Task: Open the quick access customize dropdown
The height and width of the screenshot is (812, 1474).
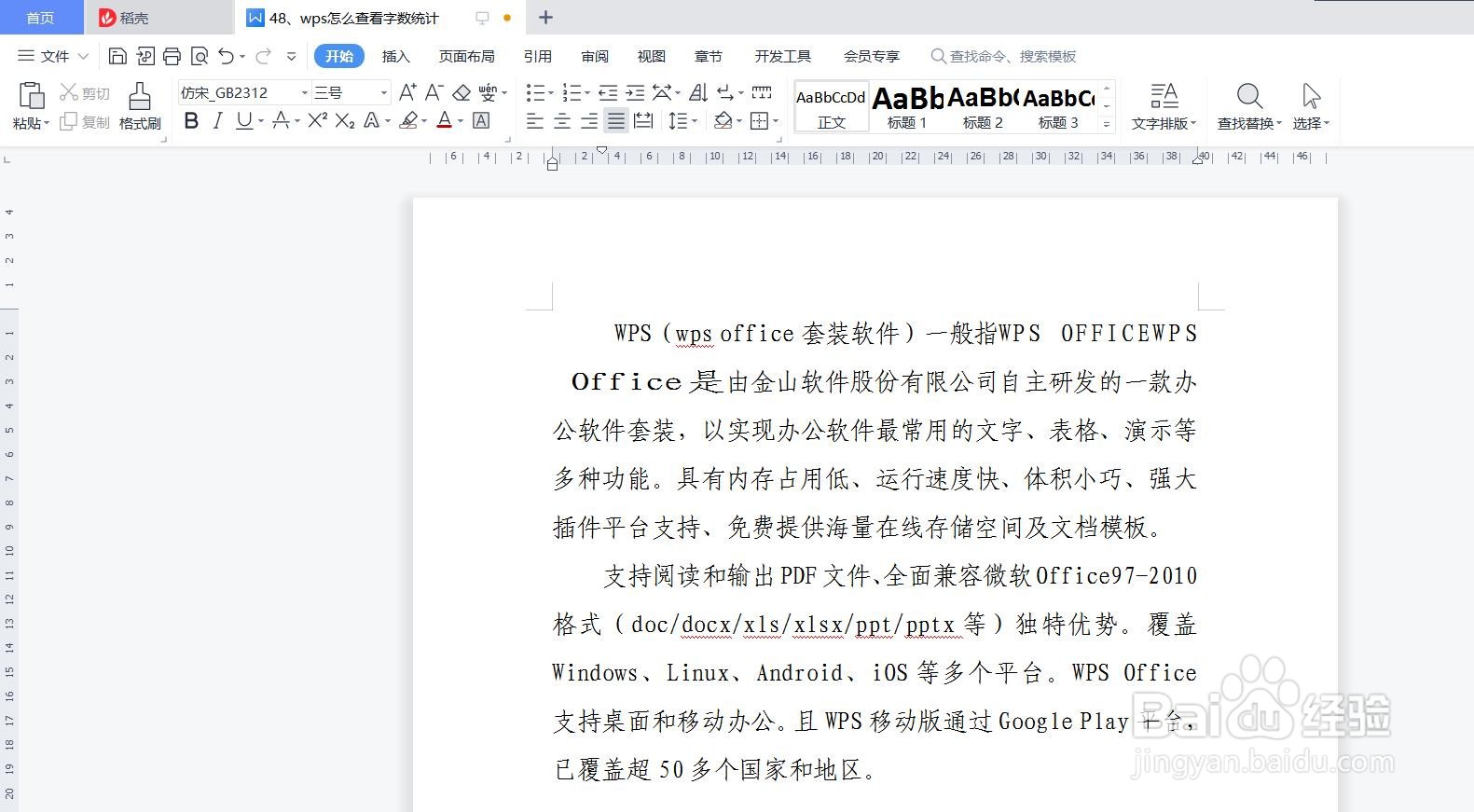Action: [291, 56]
